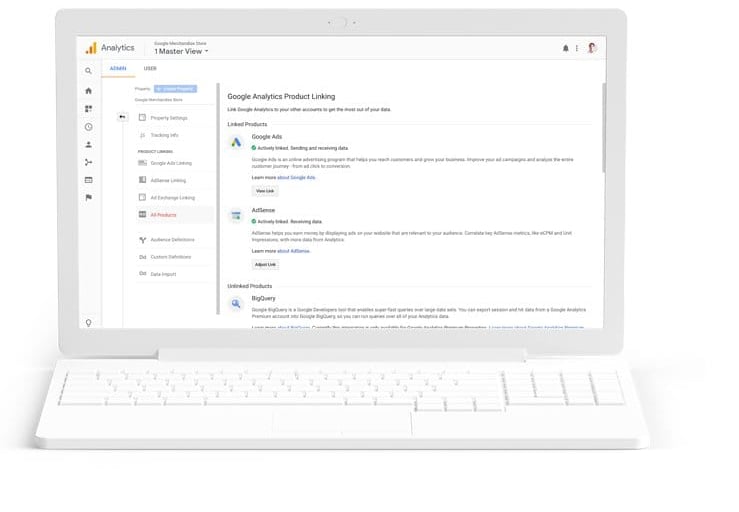Open the about AdSense link

coord(294,251)
